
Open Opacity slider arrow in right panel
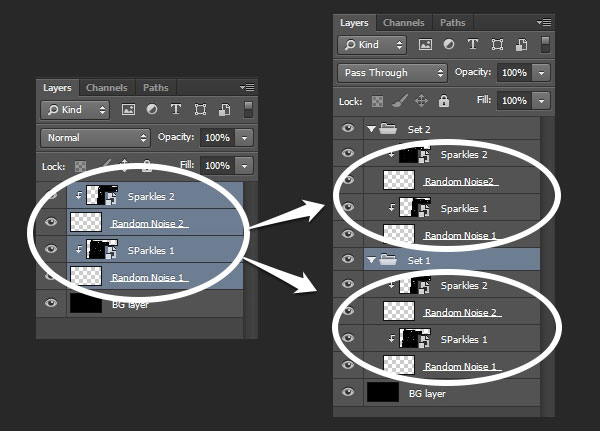click(x=541, y=73)
